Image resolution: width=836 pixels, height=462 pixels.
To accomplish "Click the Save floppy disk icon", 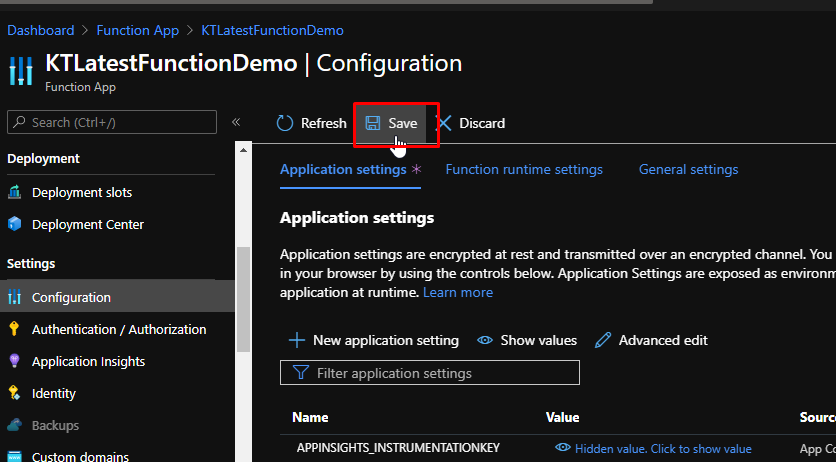I will click(x=373, y=123).
